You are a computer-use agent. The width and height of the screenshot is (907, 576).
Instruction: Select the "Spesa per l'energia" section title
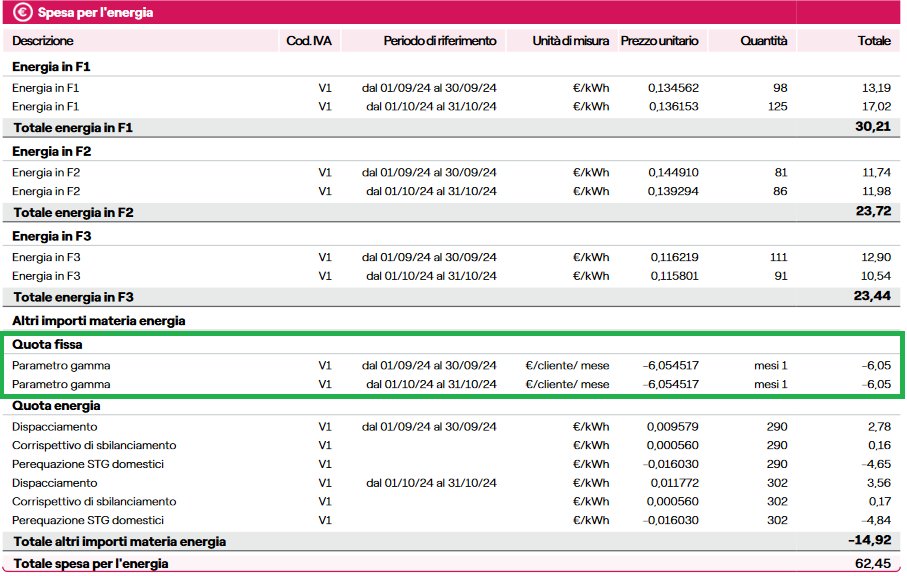click(x=95, y=13)
